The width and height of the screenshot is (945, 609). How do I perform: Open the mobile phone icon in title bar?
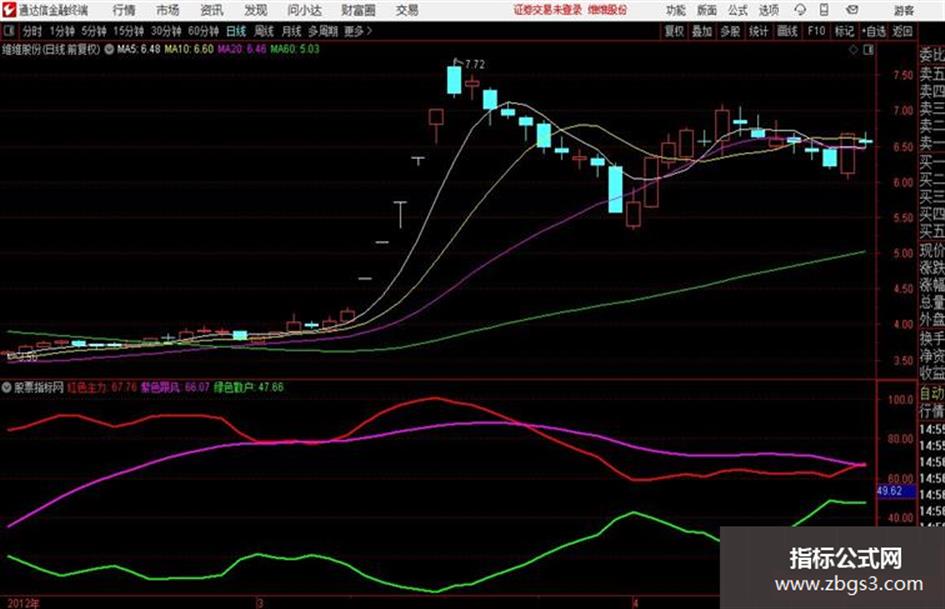[x=824, y=10]
